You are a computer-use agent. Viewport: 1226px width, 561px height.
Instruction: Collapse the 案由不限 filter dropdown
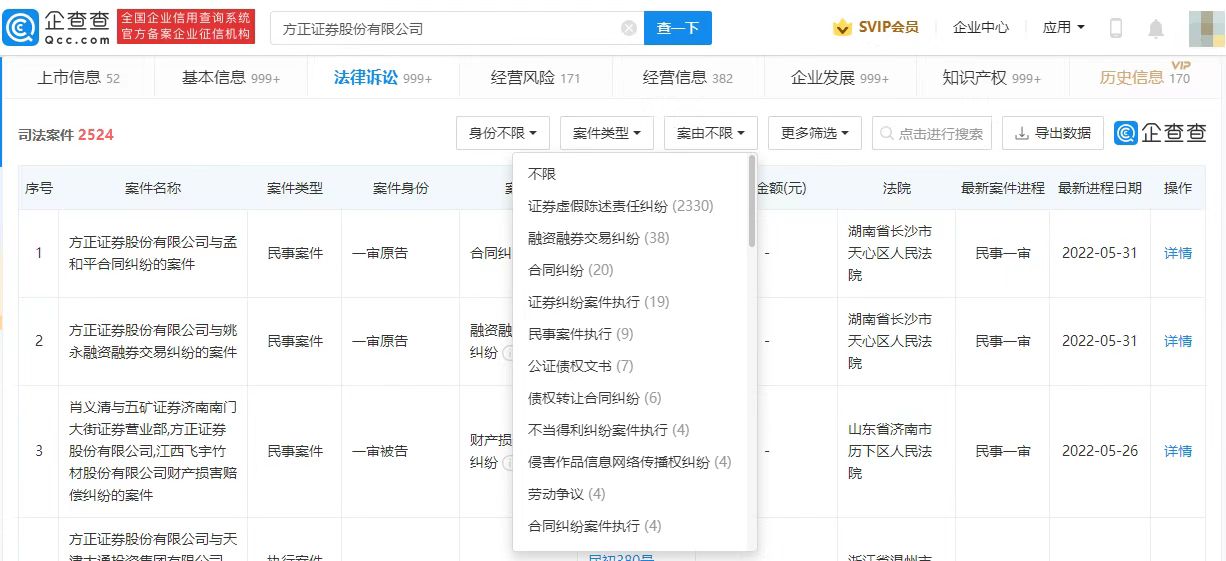coord(711,133)
